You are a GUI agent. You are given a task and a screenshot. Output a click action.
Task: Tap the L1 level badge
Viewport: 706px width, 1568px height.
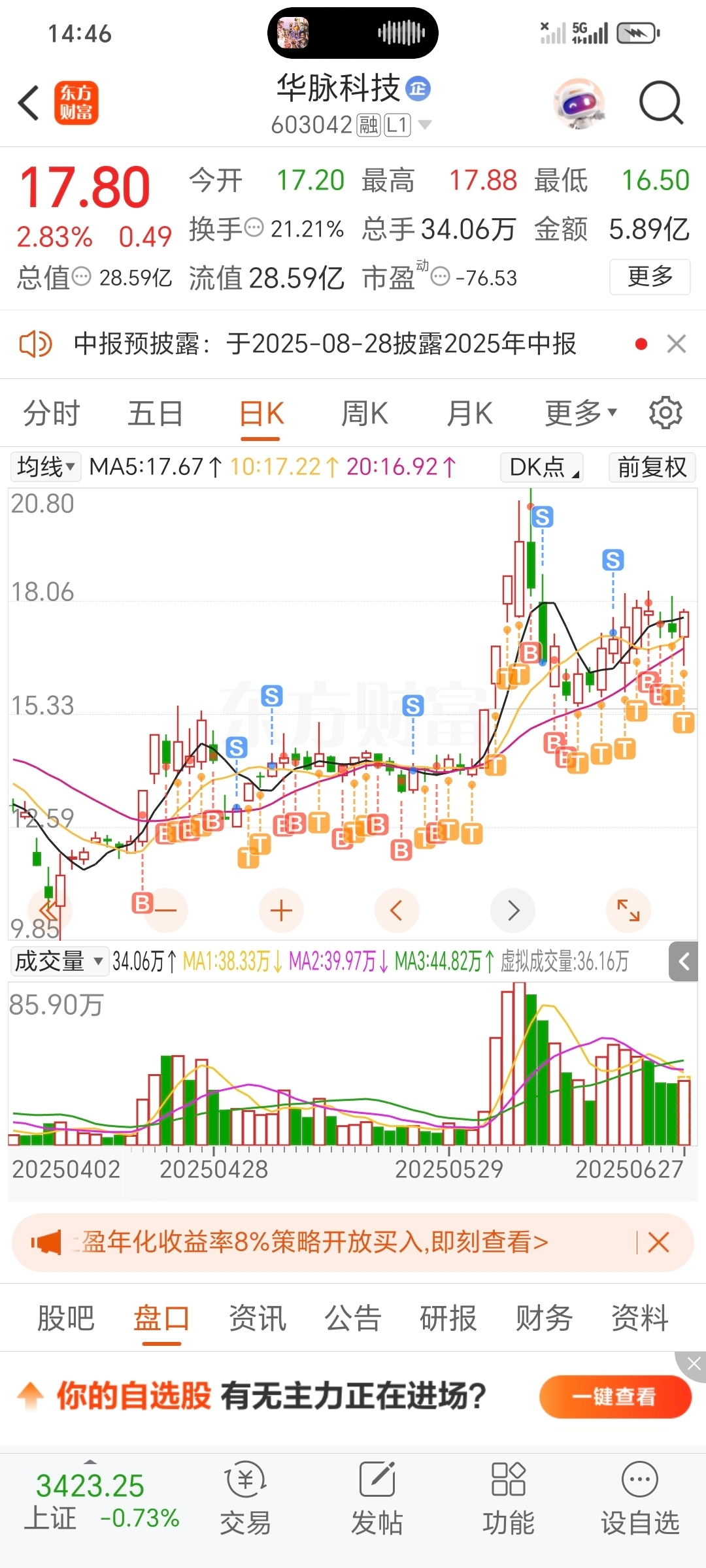[397, 125]
